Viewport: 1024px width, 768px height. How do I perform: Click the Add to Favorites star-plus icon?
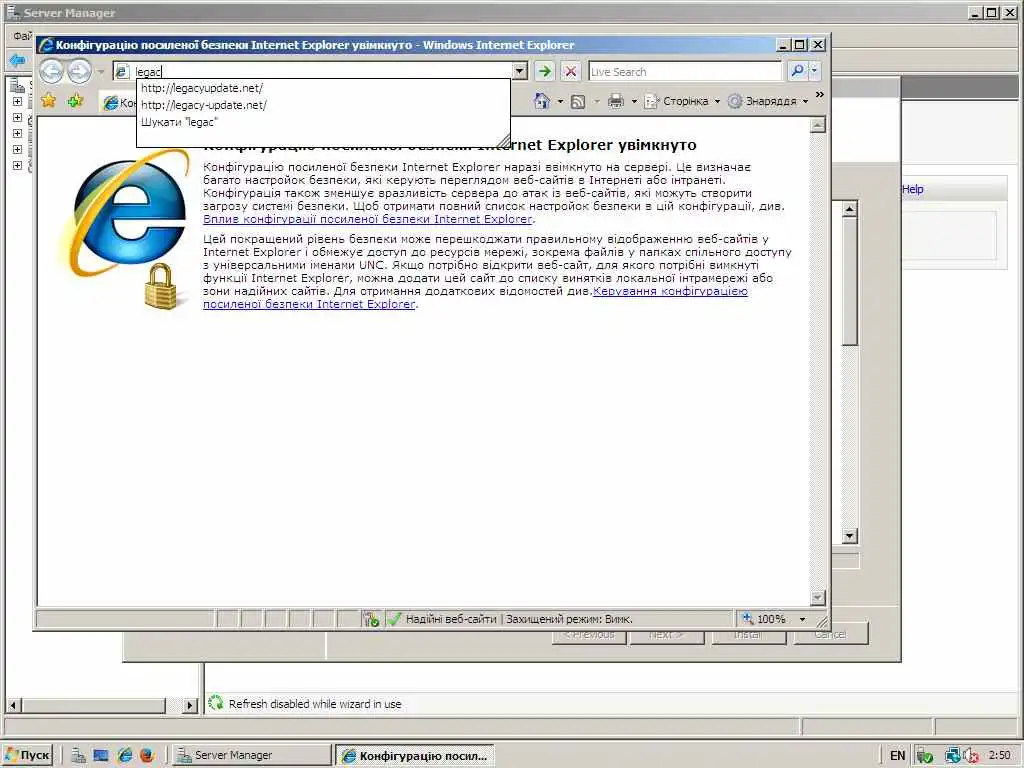pos(76,101)
